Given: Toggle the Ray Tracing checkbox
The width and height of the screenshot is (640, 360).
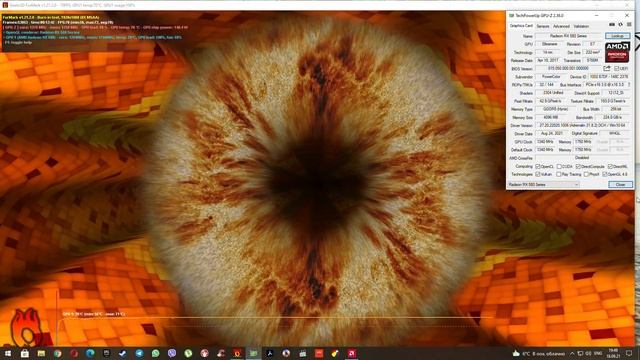Looking at the screenshot, I should [x=559, y=174].
